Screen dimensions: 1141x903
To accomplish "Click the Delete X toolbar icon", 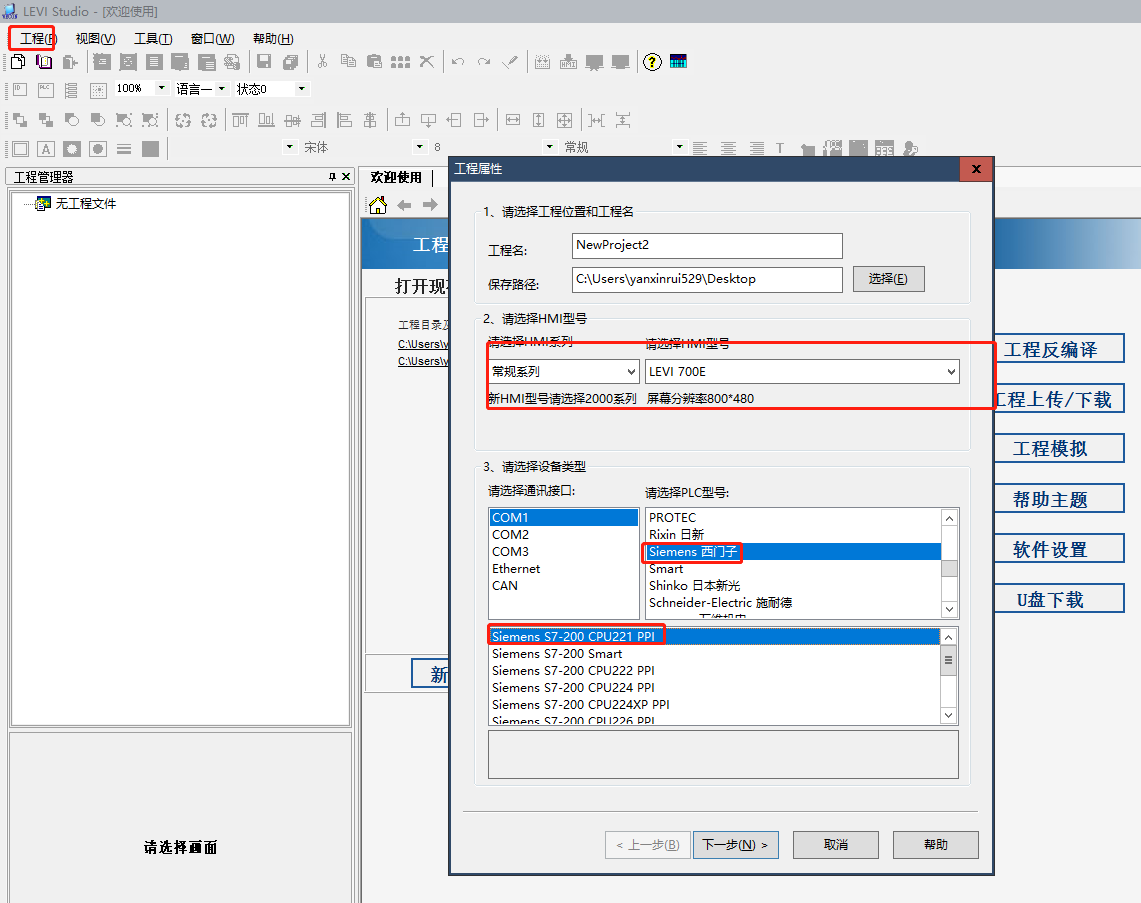I will click(427, 62).
